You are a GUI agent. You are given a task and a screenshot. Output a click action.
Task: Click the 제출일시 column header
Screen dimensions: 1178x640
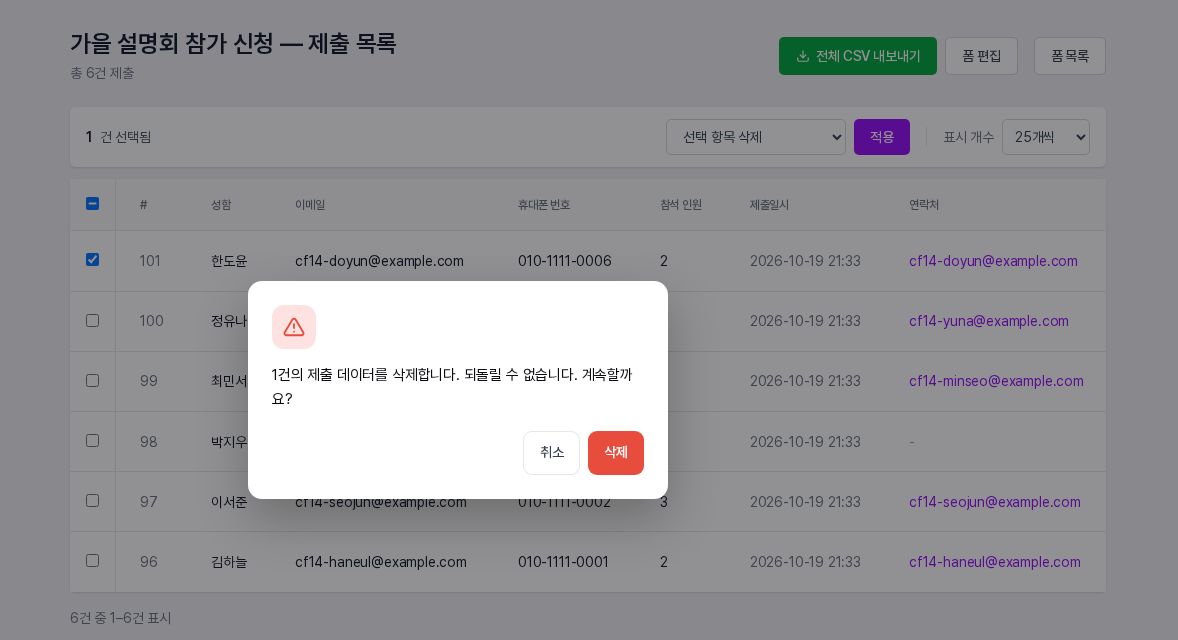click(x=769, y=205)
